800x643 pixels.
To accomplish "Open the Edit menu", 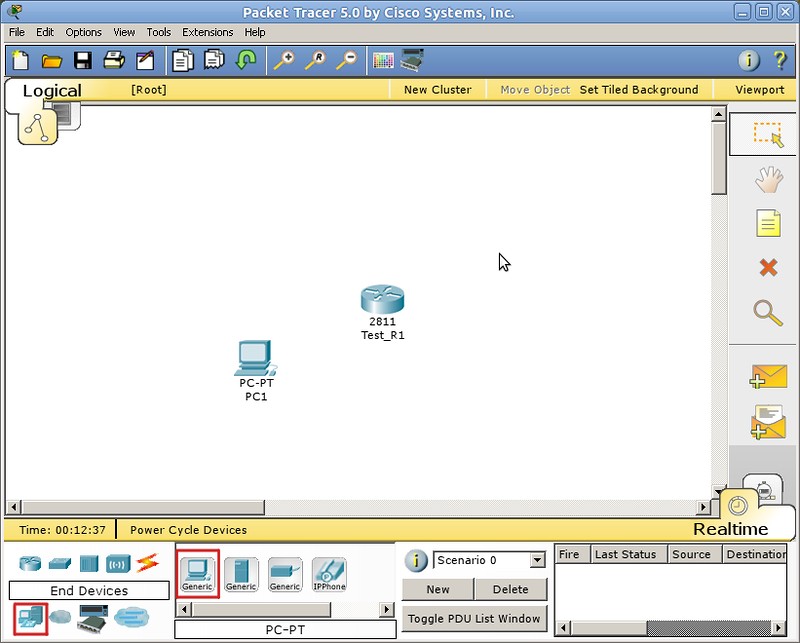I will pyautogui.click(x=45, y=32).
